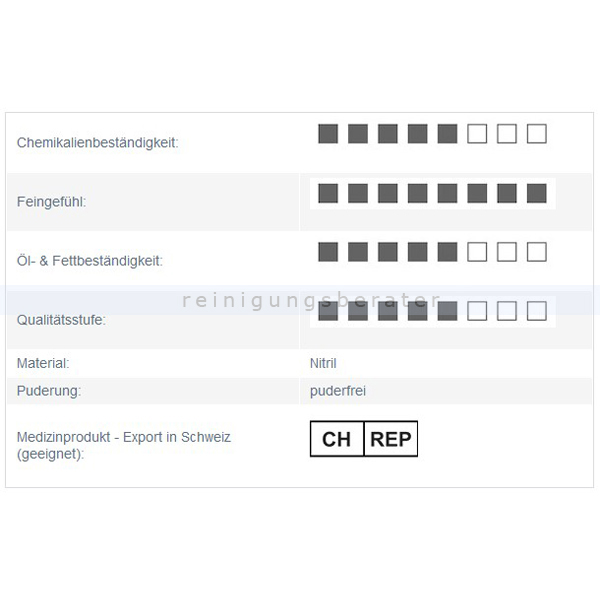The image size is (600, 600).
Task: Click the REP symbol box
Action: (x=391, y=439)
